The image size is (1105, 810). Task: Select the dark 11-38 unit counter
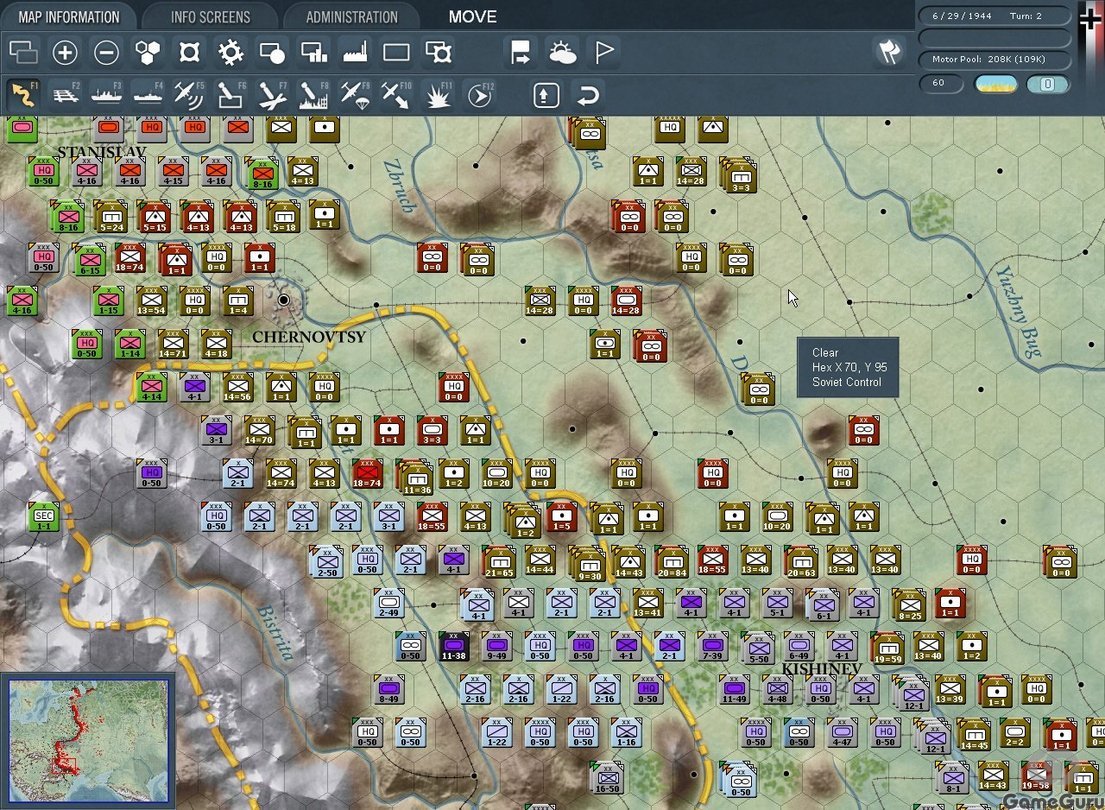tap(454, 646)
